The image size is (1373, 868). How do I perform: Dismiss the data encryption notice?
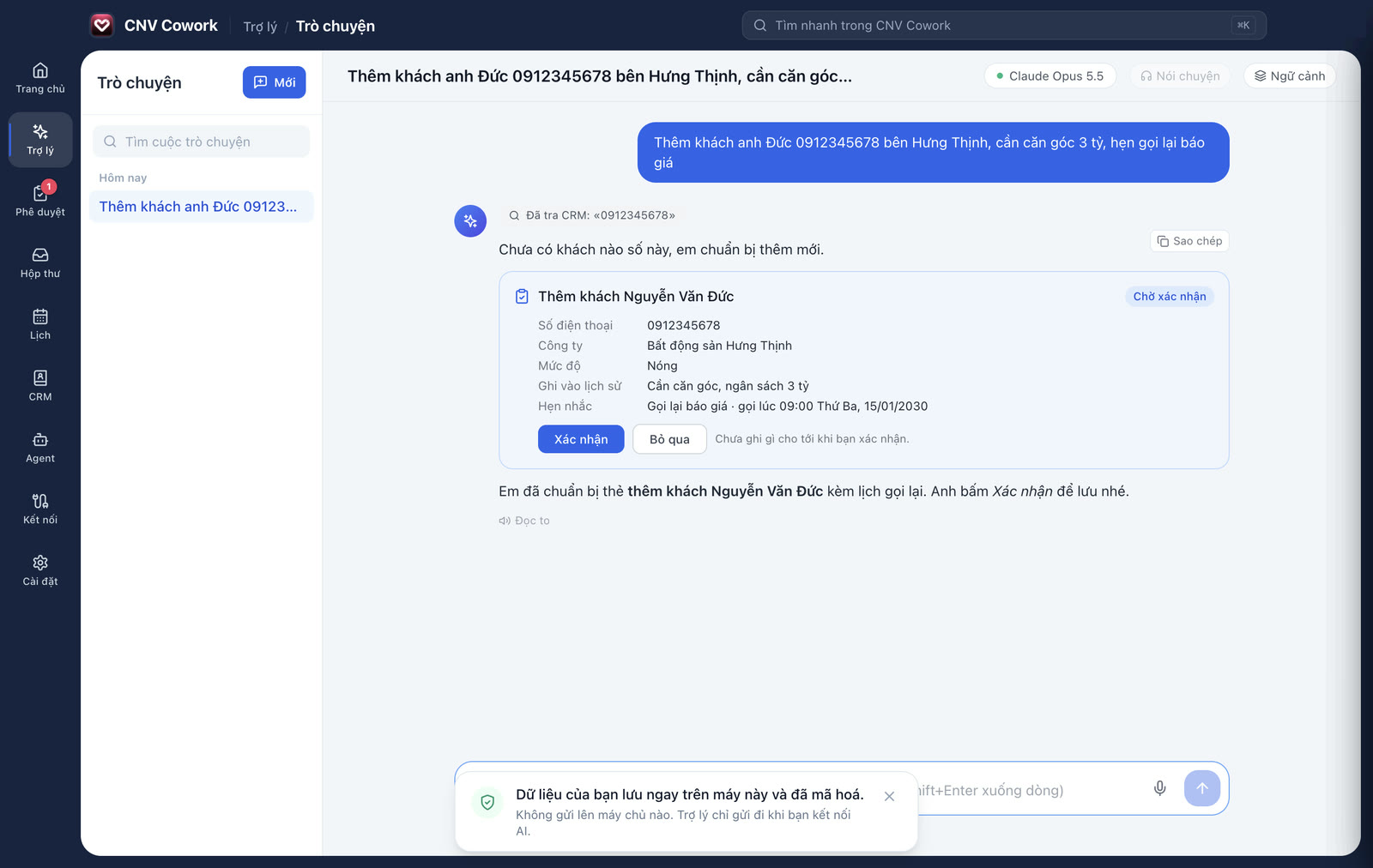[x=889, y=797]
